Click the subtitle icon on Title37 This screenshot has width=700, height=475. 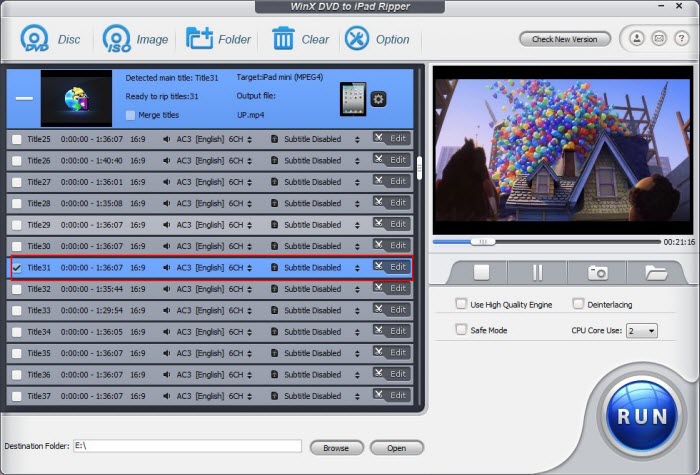click(x=275, y=396)
